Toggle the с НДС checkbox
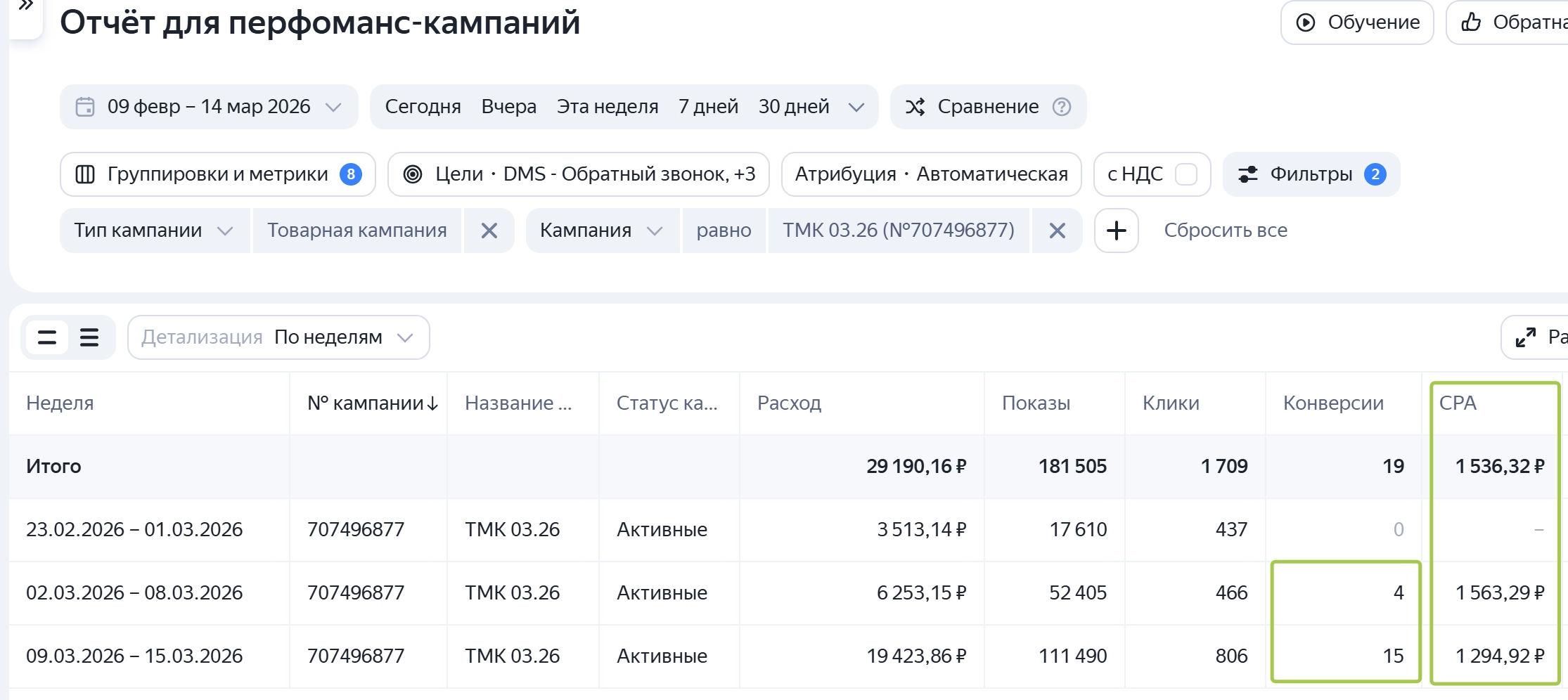Viewport: 1568px width, 700px height. pos(1186,174)
